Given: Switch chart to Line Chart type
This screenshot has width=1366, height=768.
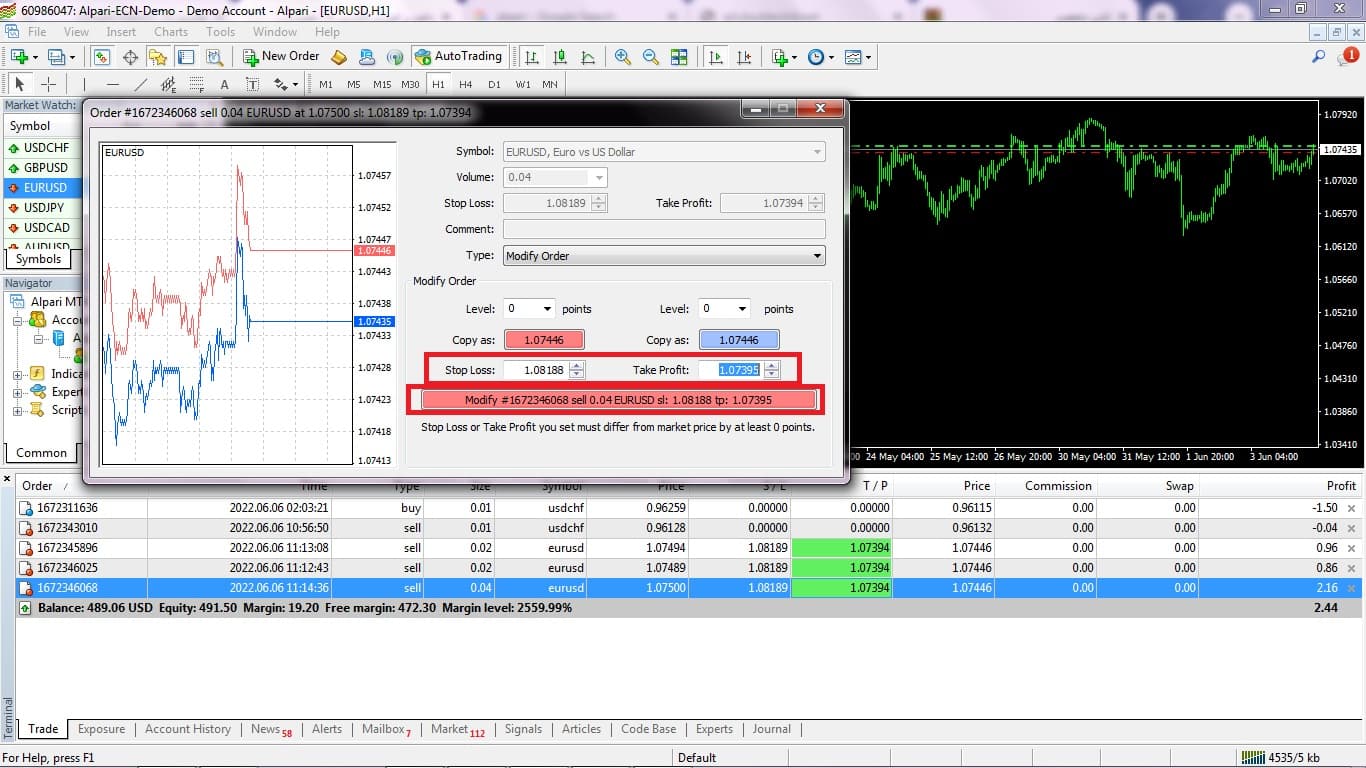Looking at the screenshot, I should point(588,57).
